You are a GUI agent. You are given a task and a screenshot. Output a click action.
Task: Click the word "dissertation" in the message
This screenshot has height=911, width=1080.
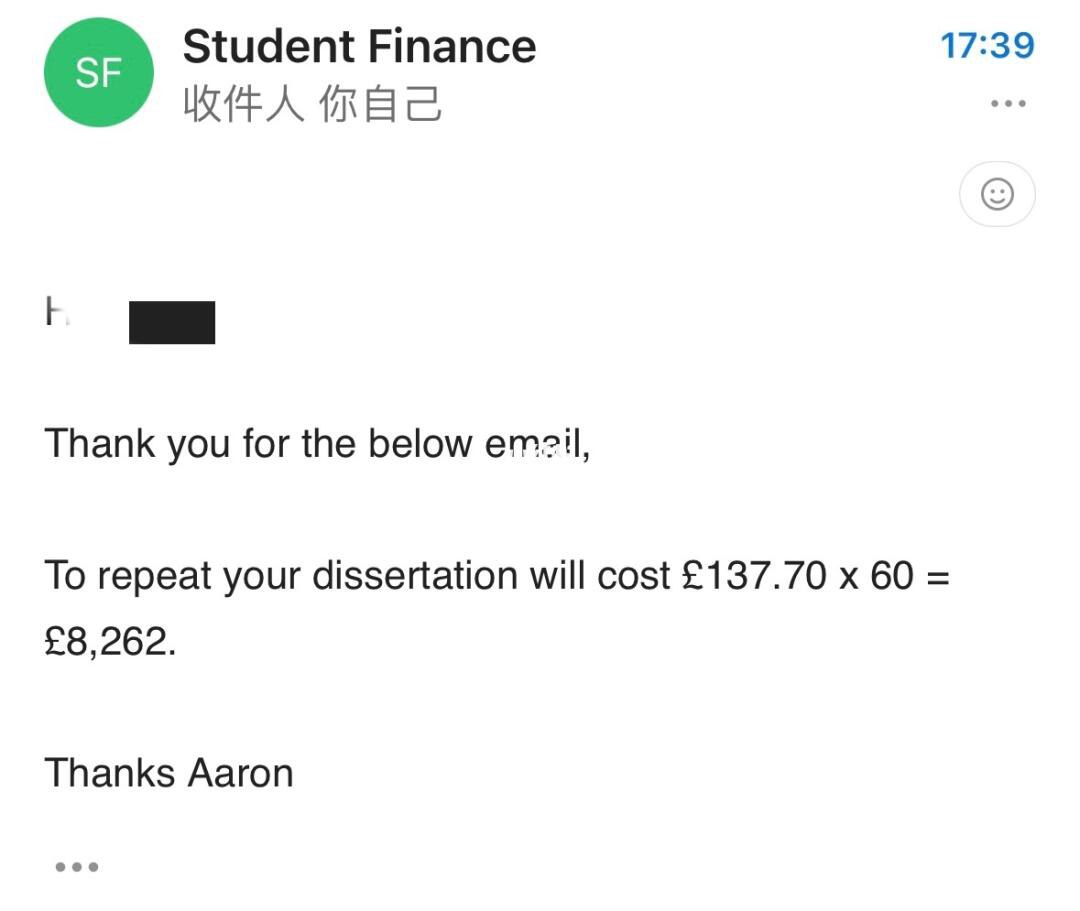click(413, 577)
